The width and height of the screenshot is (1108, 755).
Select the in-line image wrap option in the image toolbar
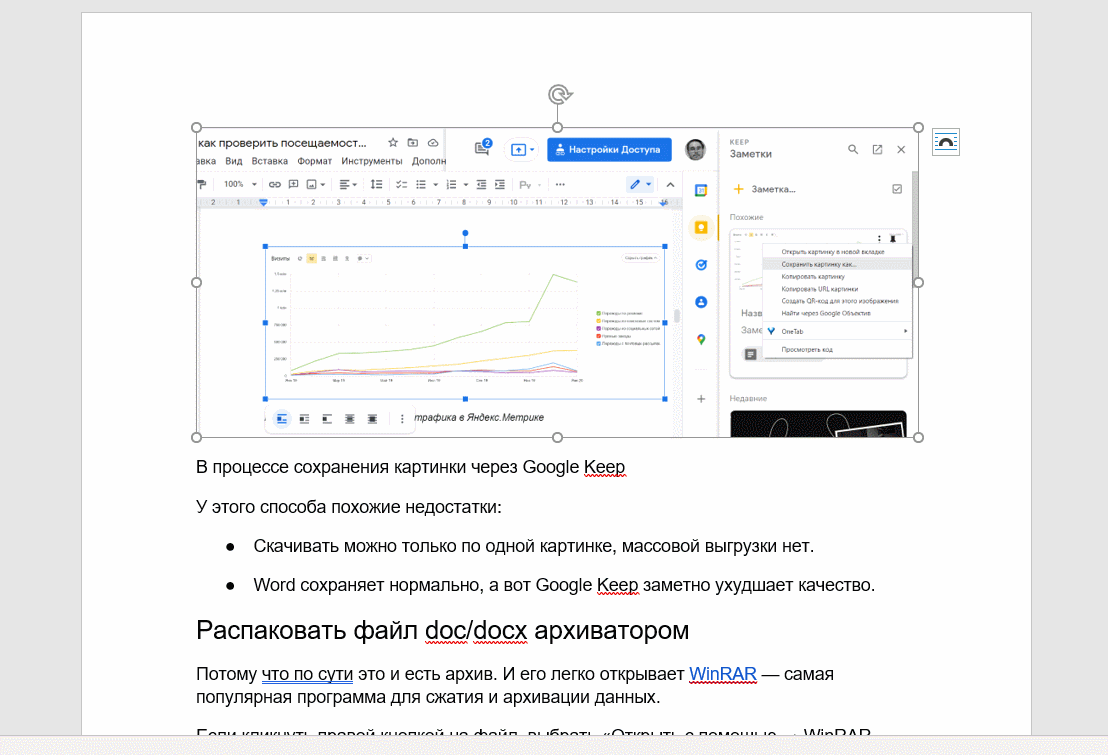click(x=282, y=419)
